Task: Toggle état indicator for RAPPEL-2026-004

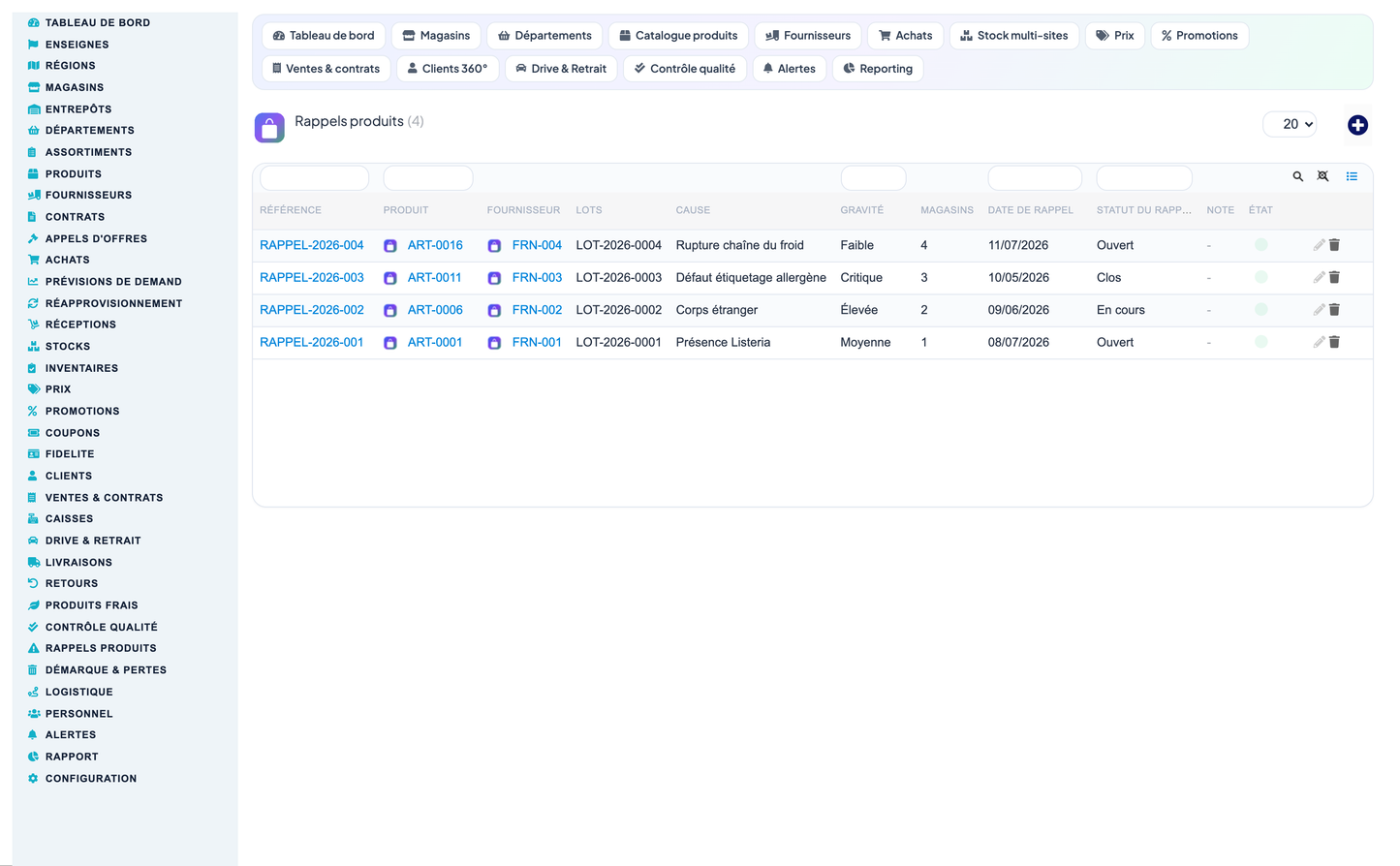Action: click(x=1260, y=245)
